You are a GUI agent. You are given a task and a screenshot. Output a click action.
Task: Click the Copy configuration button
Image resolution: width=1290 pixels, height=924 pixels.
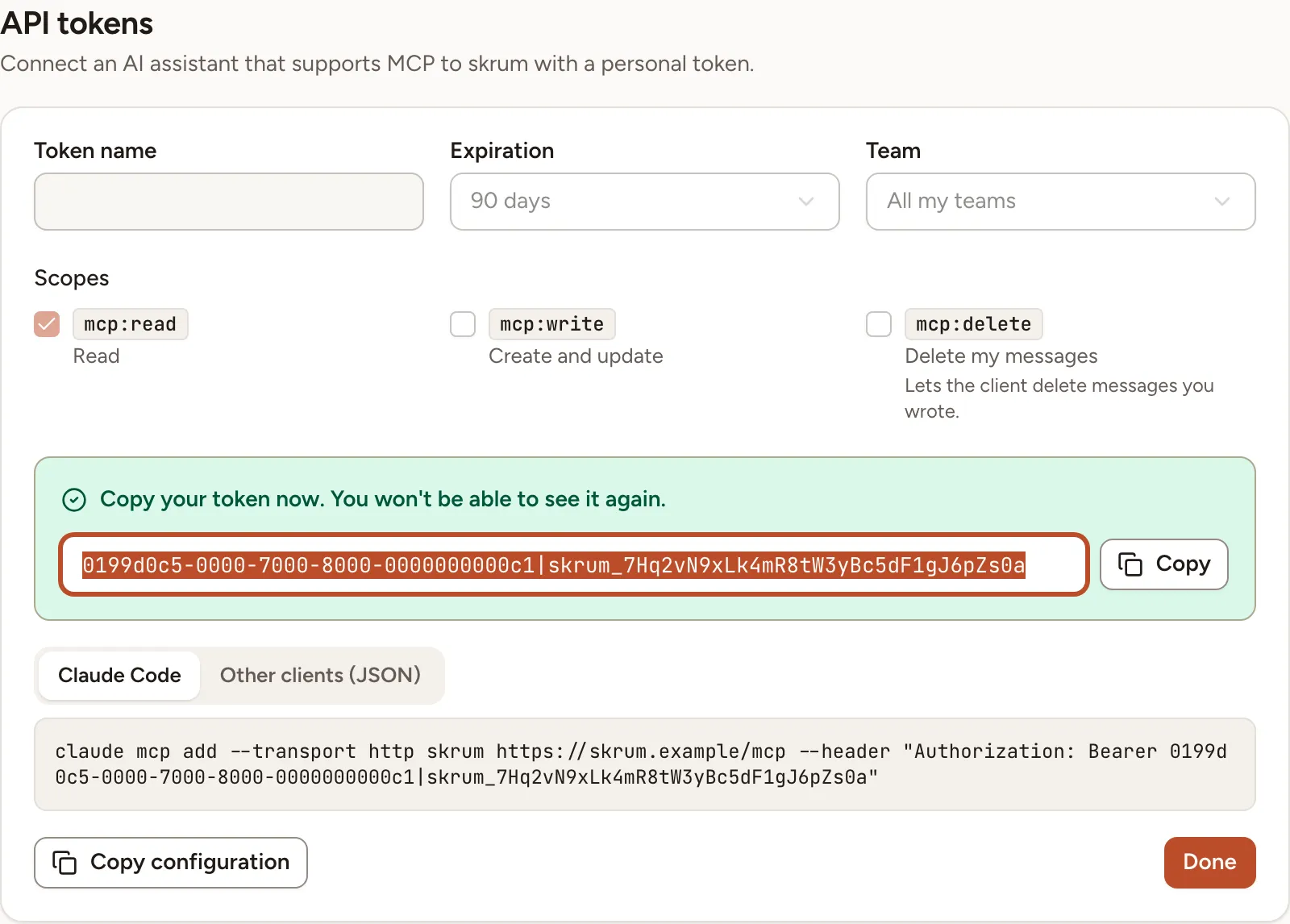171,863
